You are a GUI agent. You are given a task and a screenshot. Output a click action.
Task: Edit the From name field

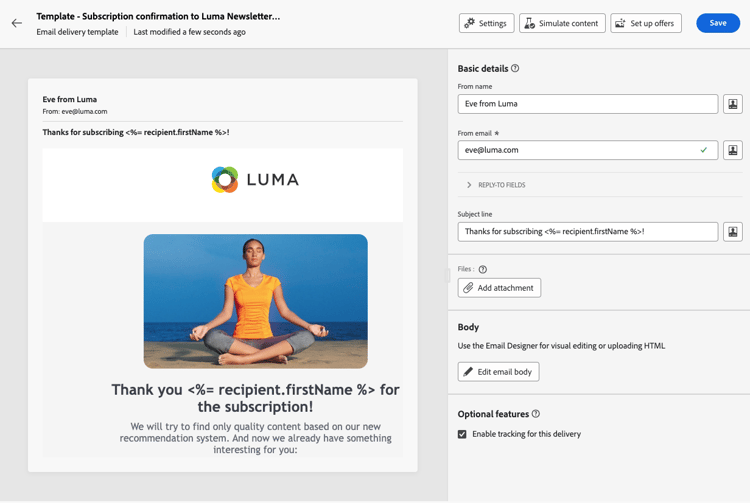pyautogui.click(x=587, y=104)
